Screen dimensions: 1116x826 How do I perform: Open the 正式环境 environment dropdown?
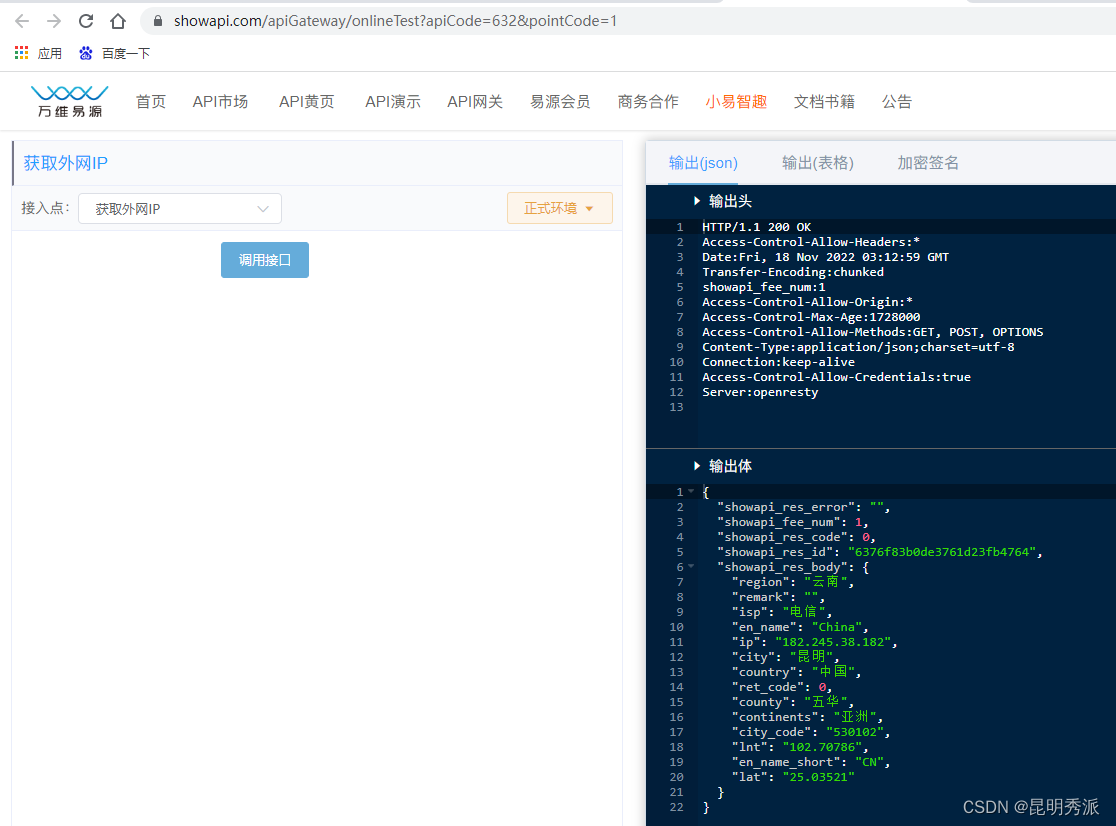click(x=559, y=208)
